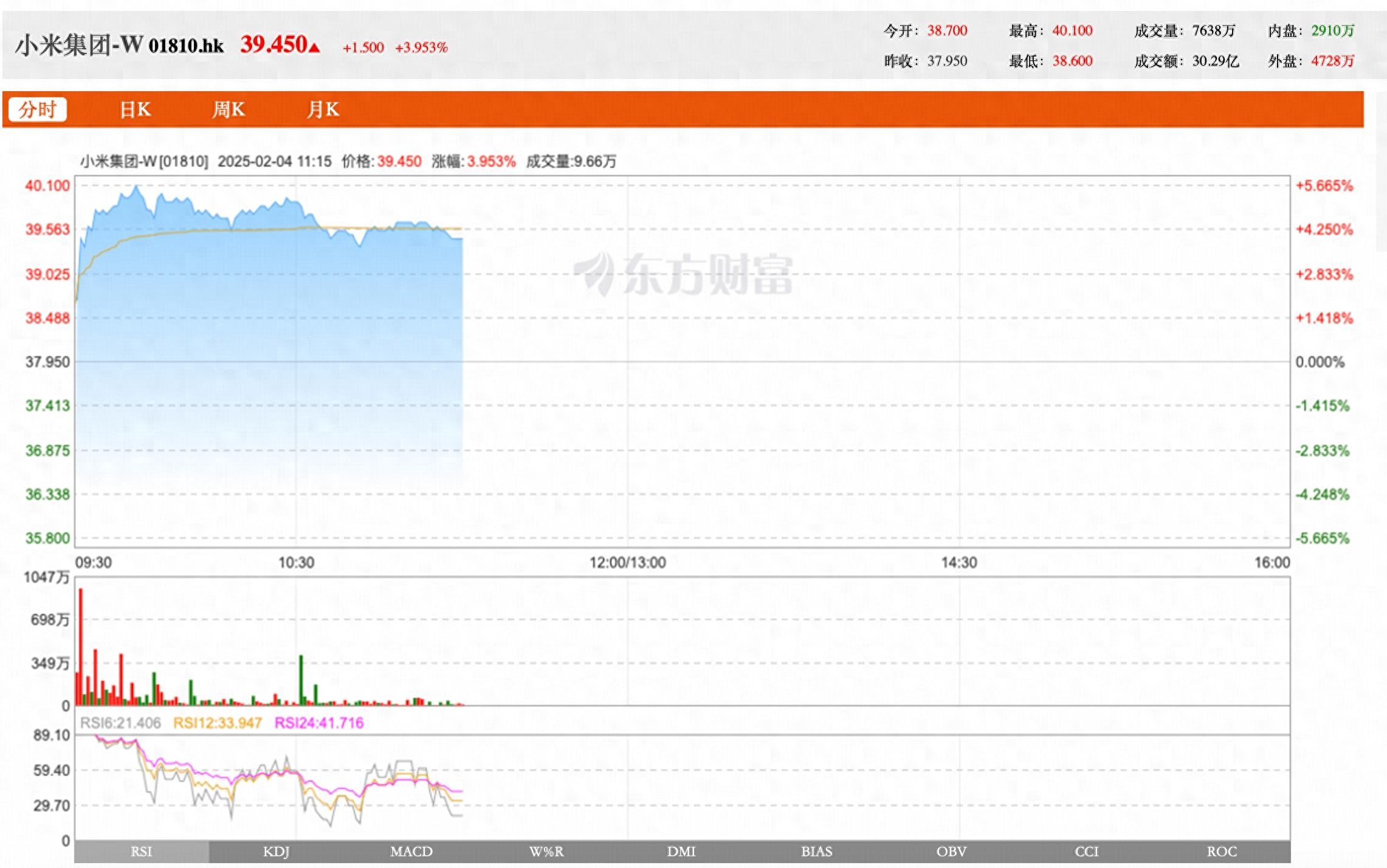Click the 10:30 time axis label
This screenshot has width=1387, height=868.
[296, 563]
